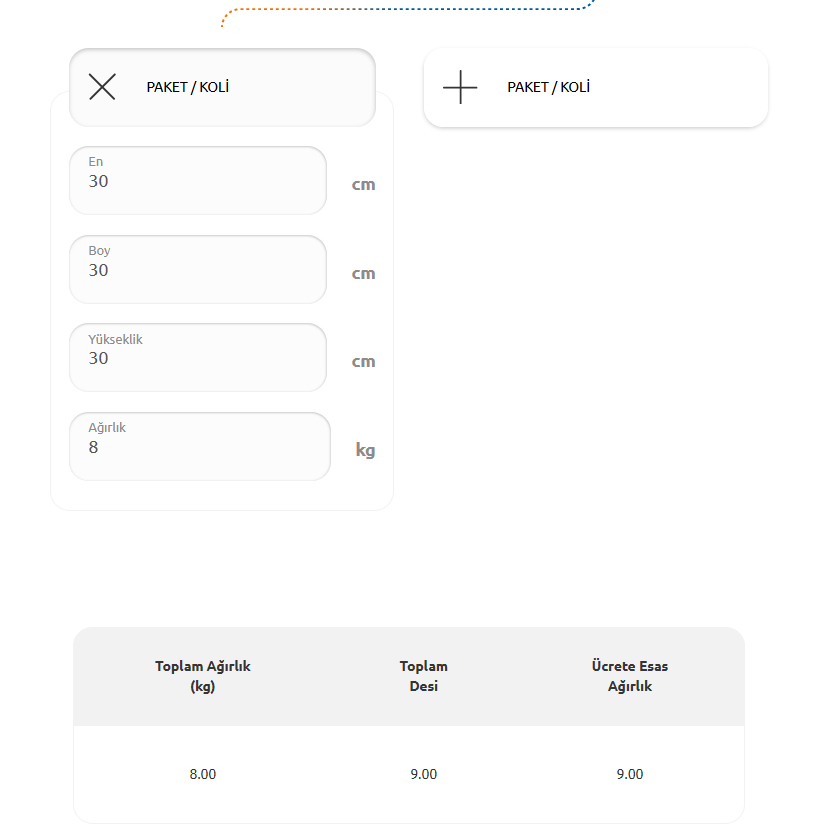The image size is (829, 834).
Task: Click the PAKET / KOLİ label beside the X
Action: coord(188,87)
